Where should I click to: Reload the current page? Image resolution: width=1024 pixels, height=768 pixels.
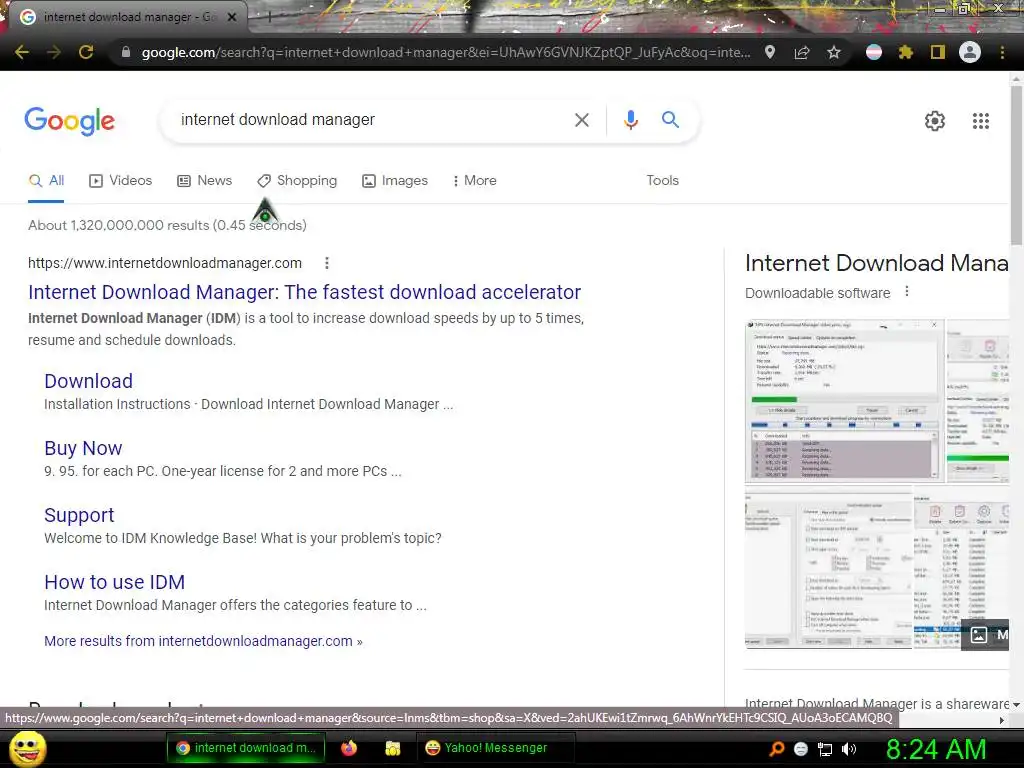(86, 52)
